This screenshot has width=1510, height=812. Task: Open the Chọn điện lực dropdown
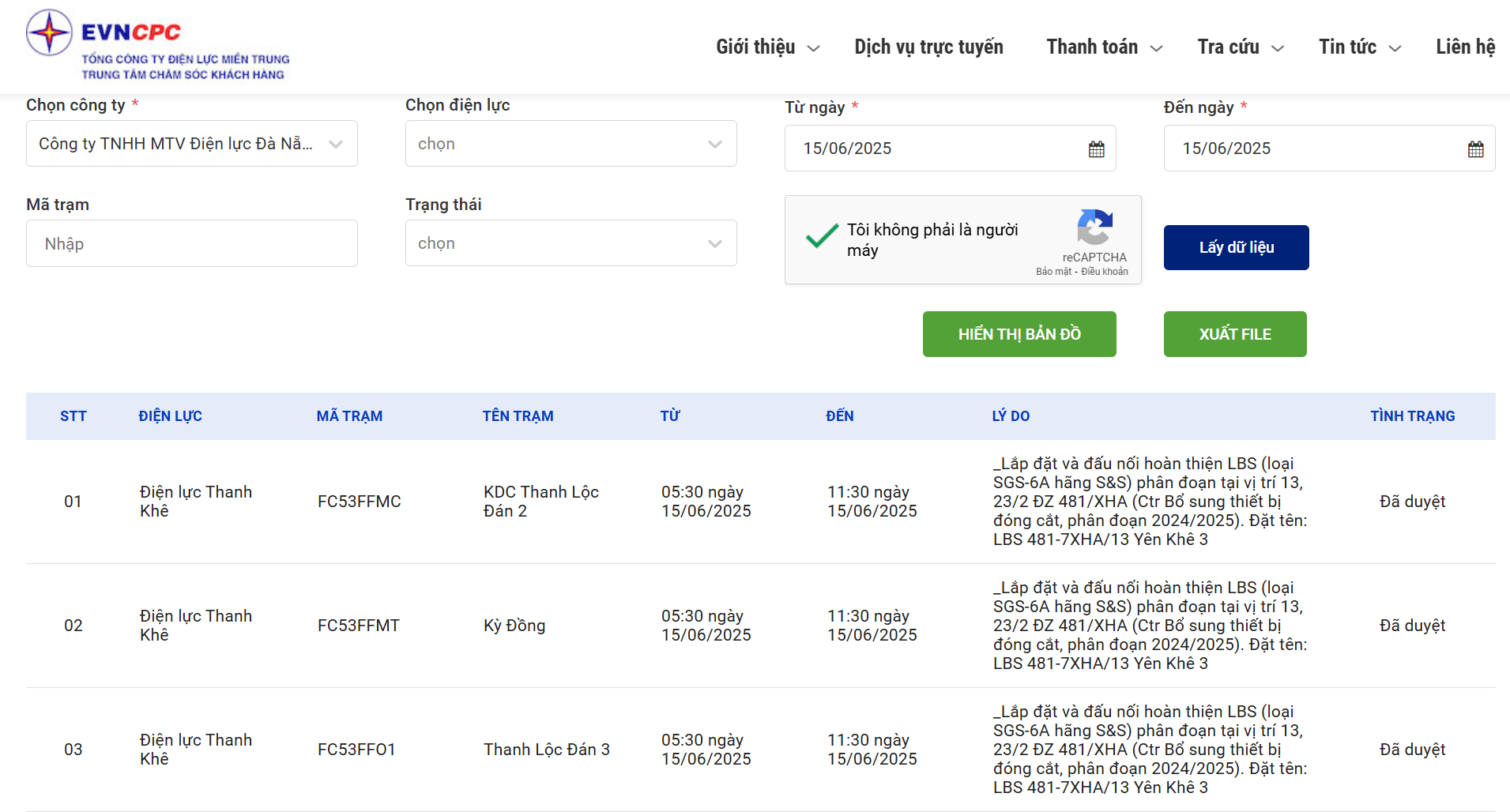(x=570, y=144)
